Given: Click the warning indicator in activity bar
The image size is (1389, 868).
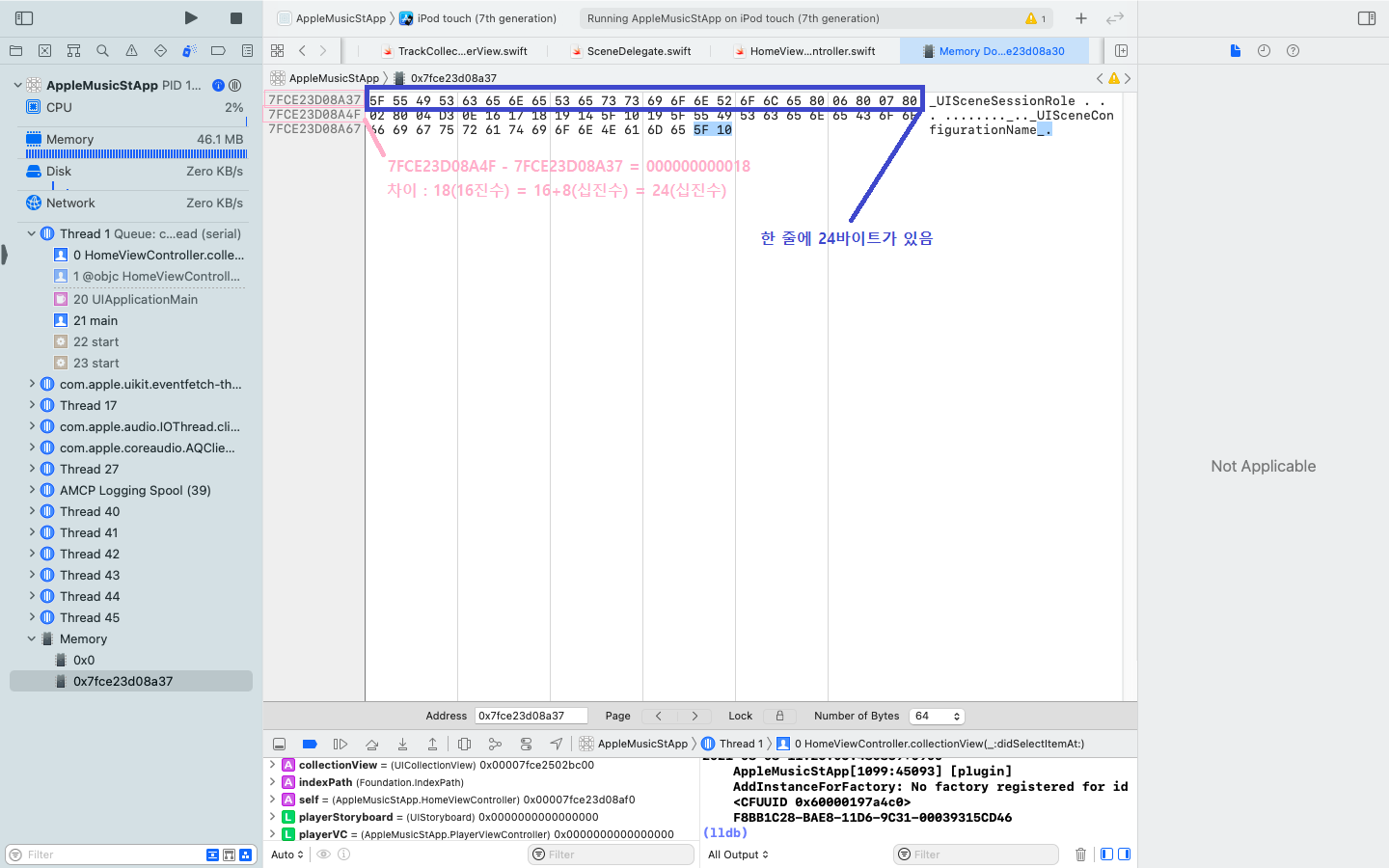Looking at the screenshot, I should [x=1035, y=18].
